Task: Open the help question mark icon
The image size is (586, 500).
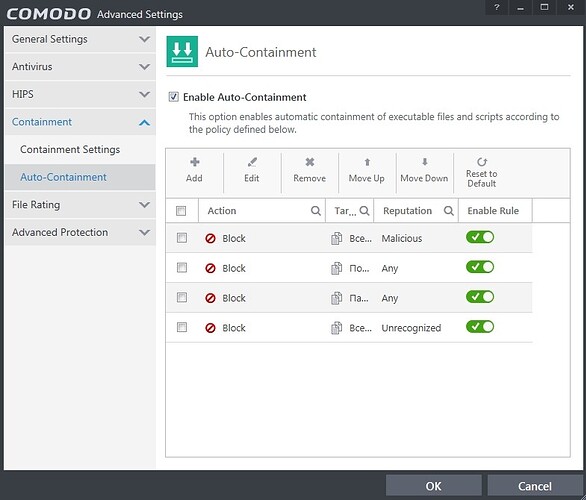Action: click(x=497, y=7)
